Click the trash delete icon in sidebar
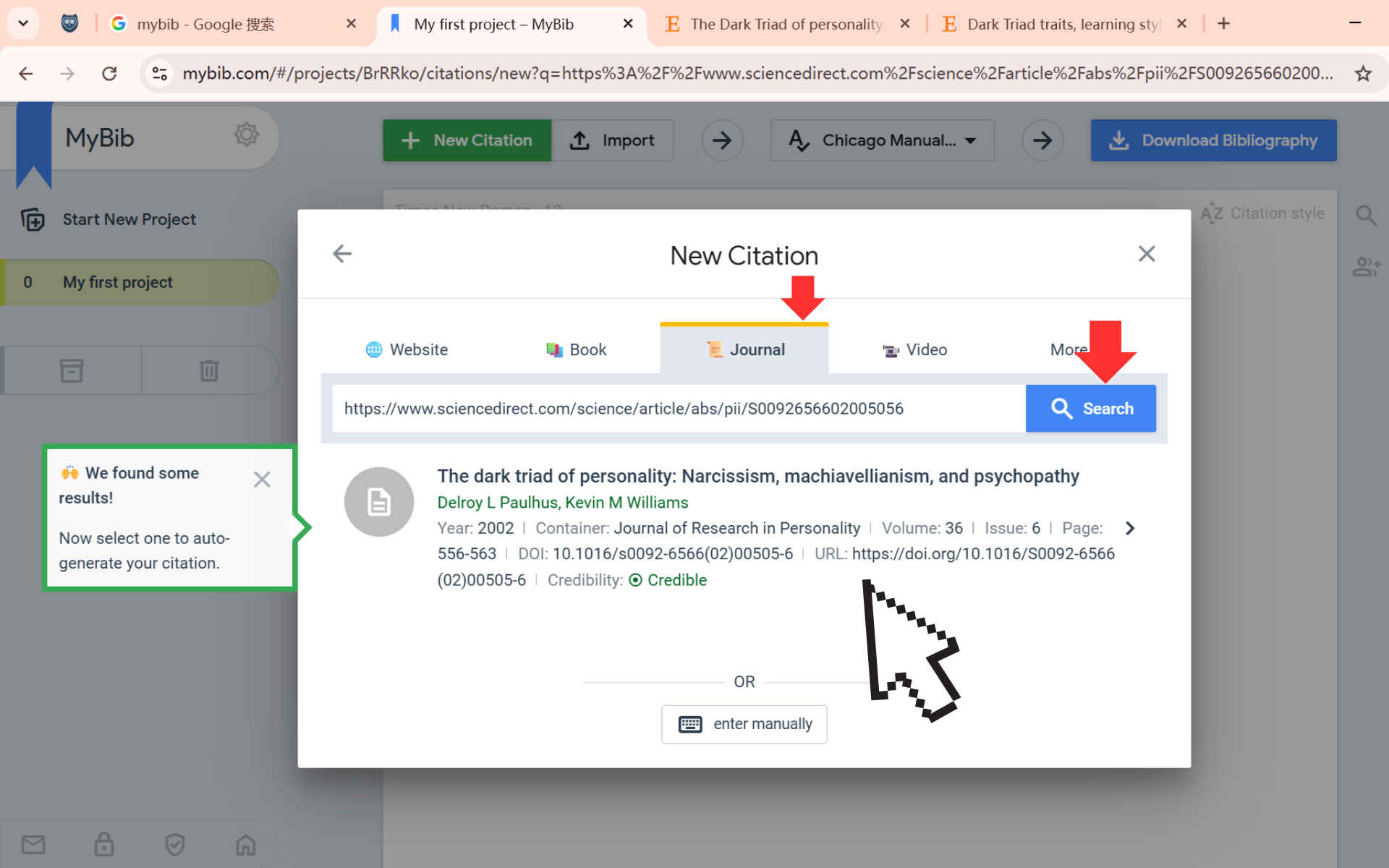Viewport: 1389px width, 868px height. pyautogui.click(x=209, y=370)
